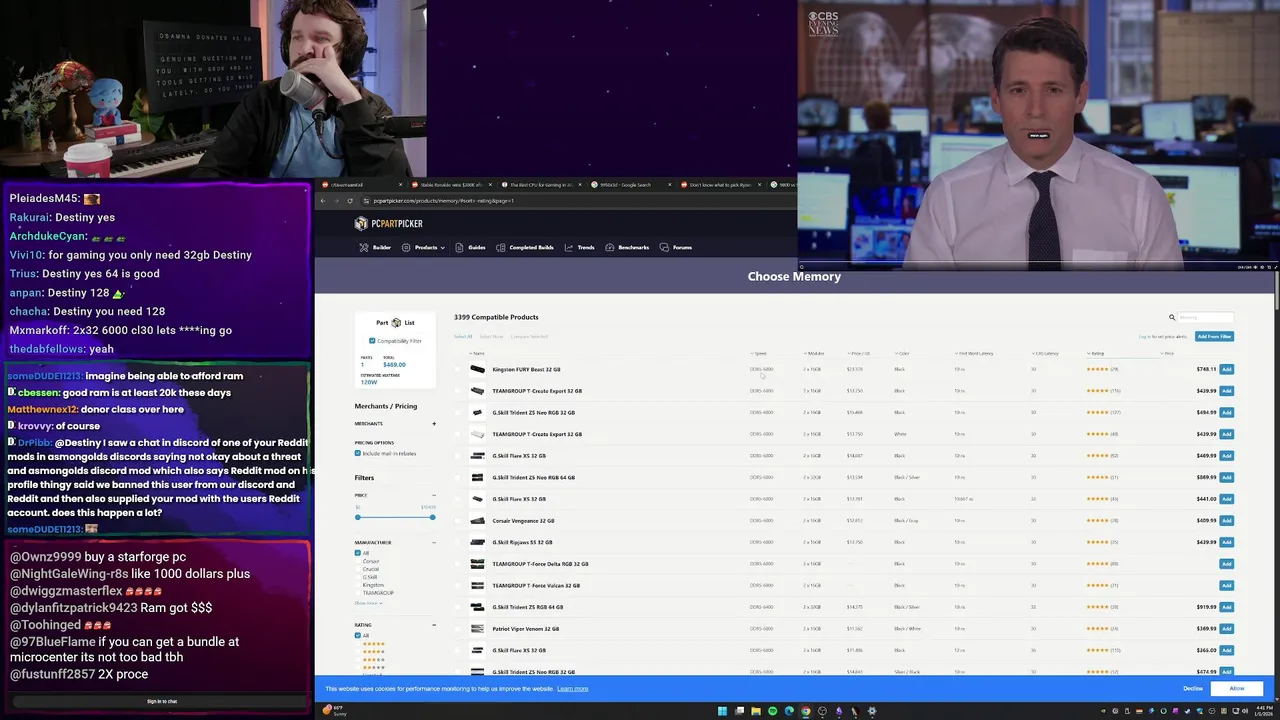
Task: Toggle the Rating All checkbox
Action: click(358, 636)
